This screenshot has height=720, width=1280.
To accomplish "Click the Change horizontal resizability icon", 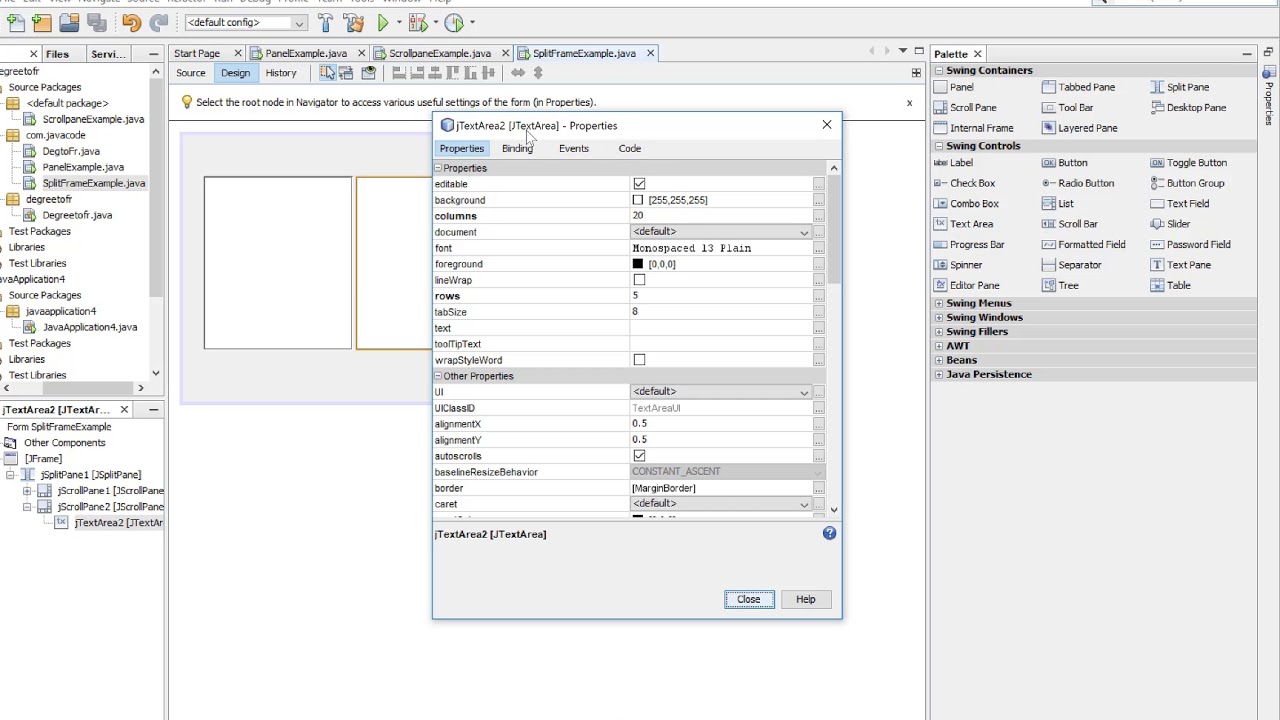I will tap(518, 73).
